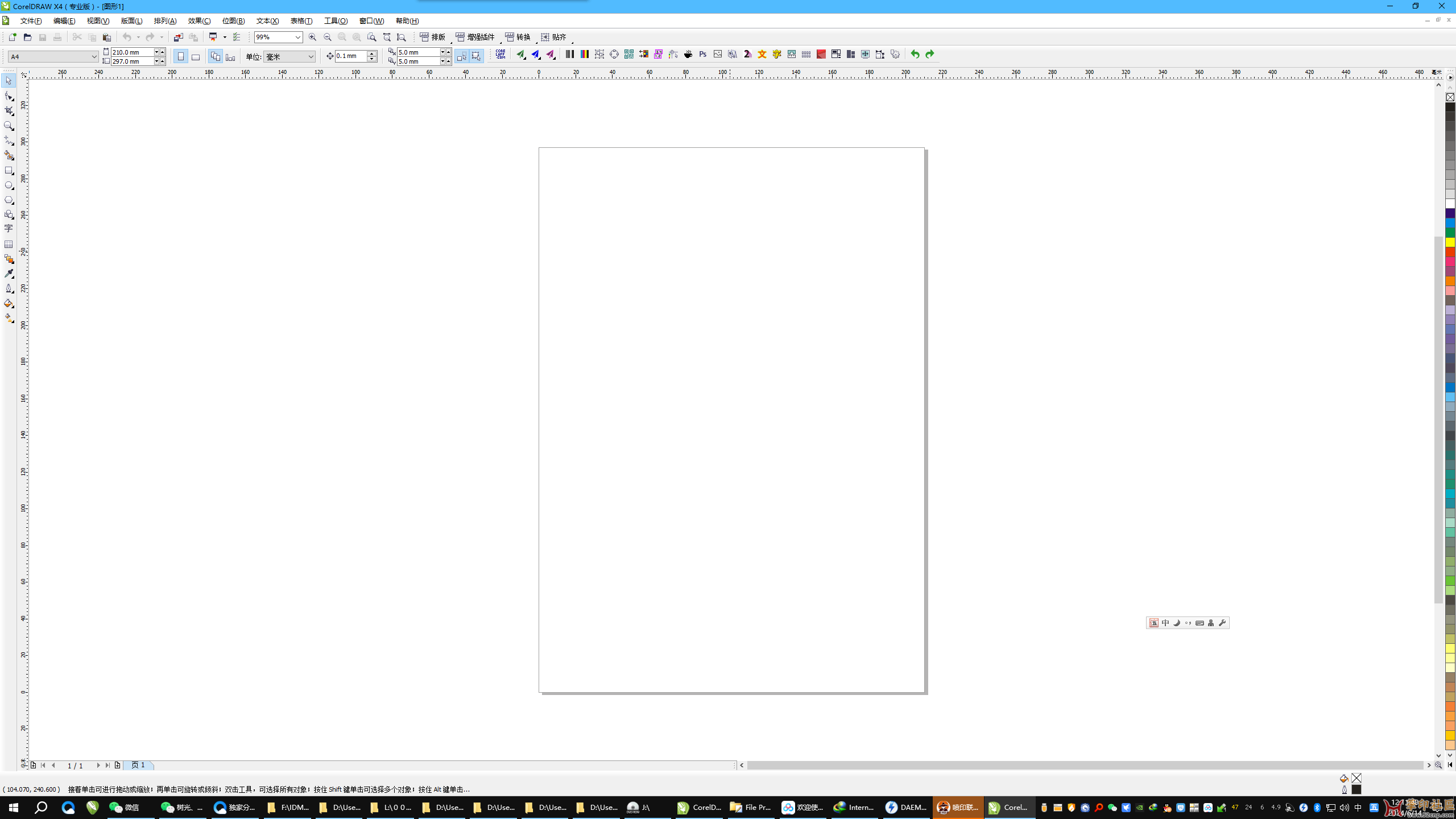Open the 视图(V) menu

(x=98, y=21)
